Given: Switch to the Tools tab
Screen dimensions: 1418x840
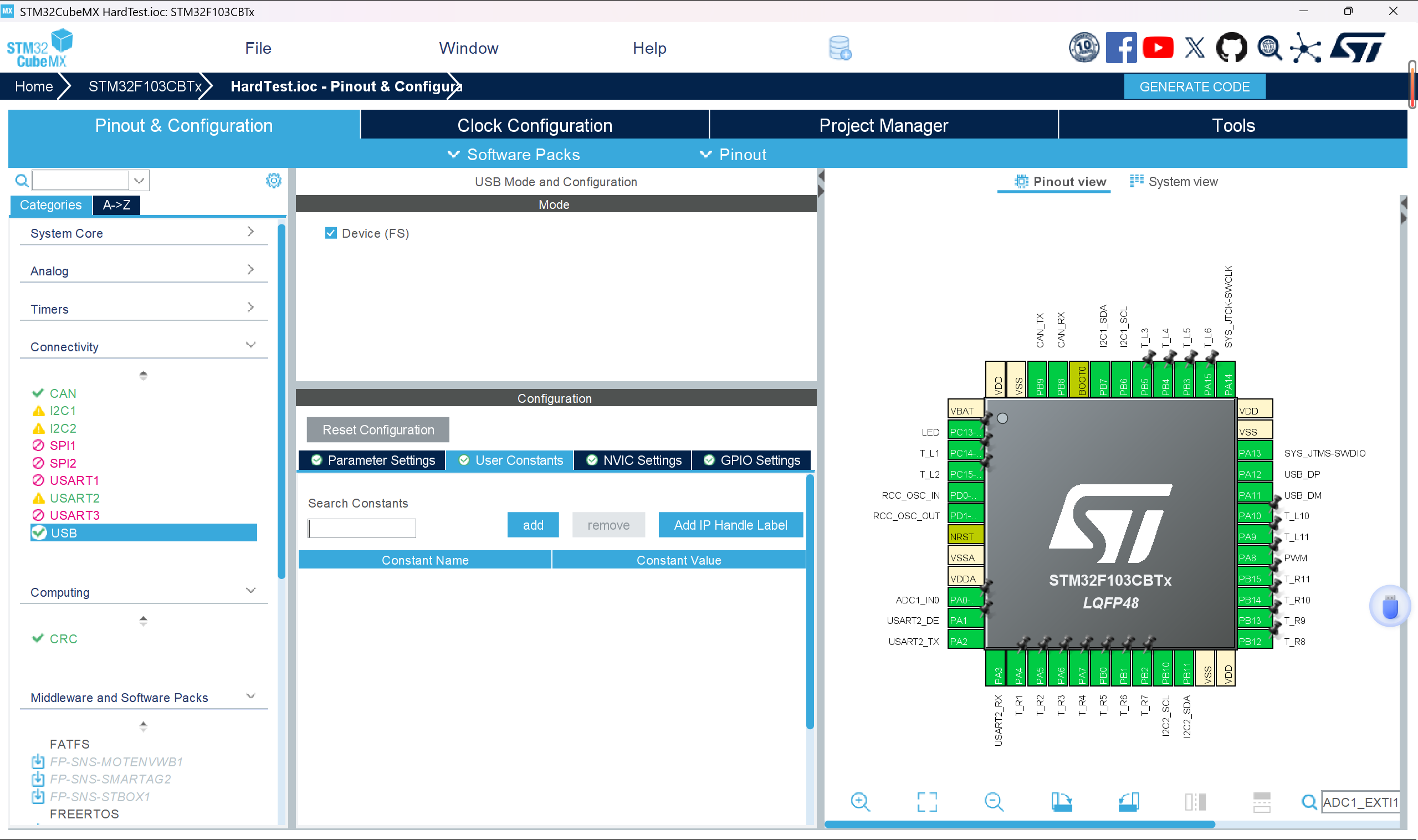Looking at the screenshot, I should pos(1233,125).
